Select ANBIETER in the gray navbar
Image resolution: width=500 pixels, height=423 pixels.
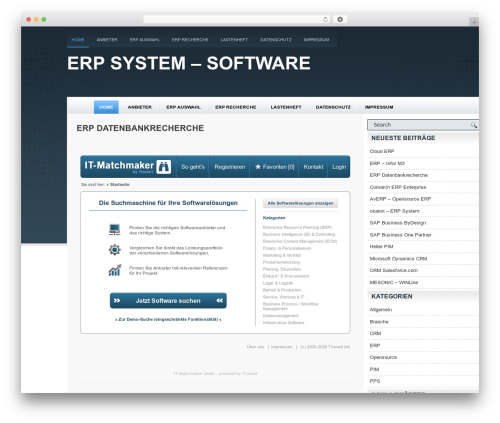click(x=140, y=107)
